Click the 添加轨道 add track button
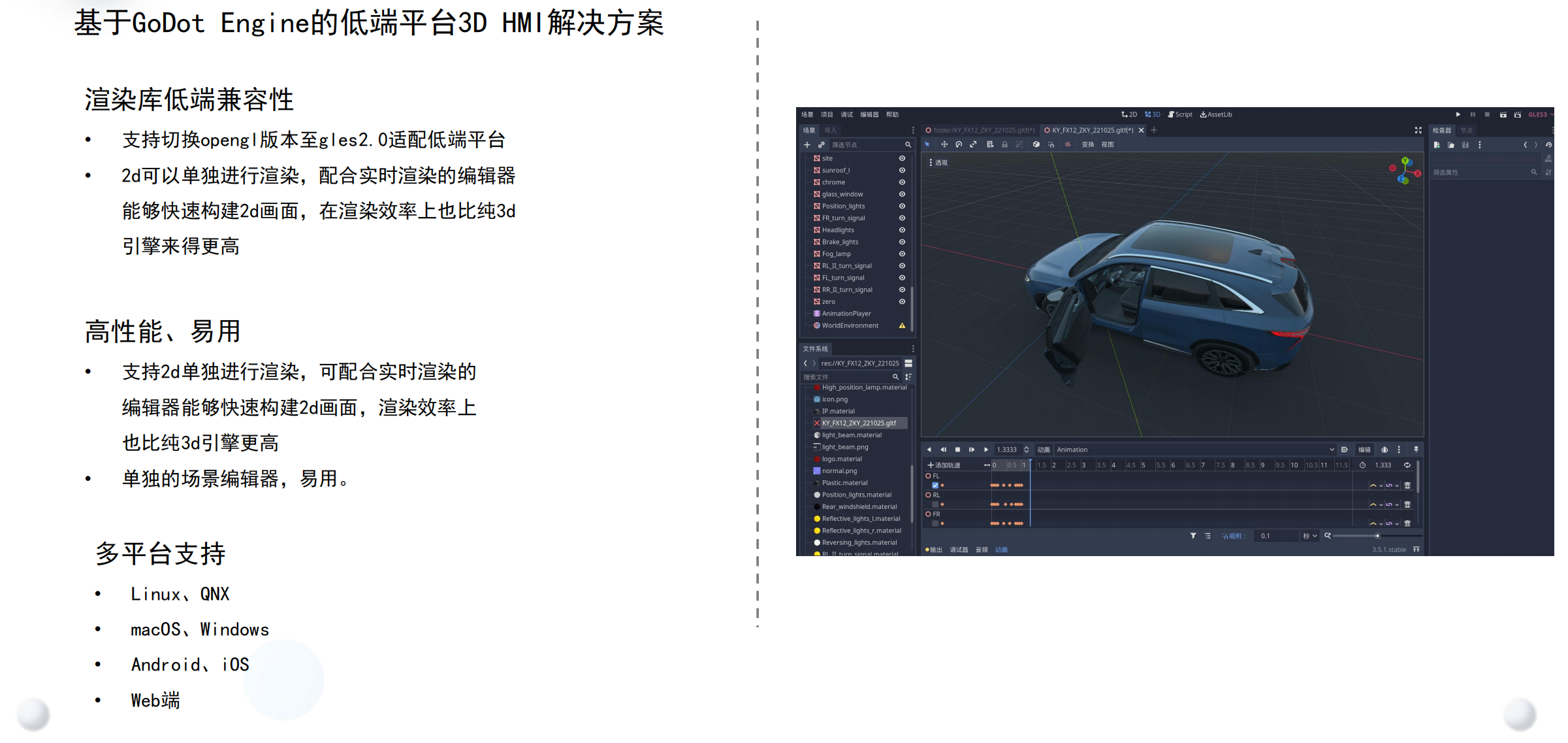Viewport: 1568px width, 743px height. coord(944,465)
